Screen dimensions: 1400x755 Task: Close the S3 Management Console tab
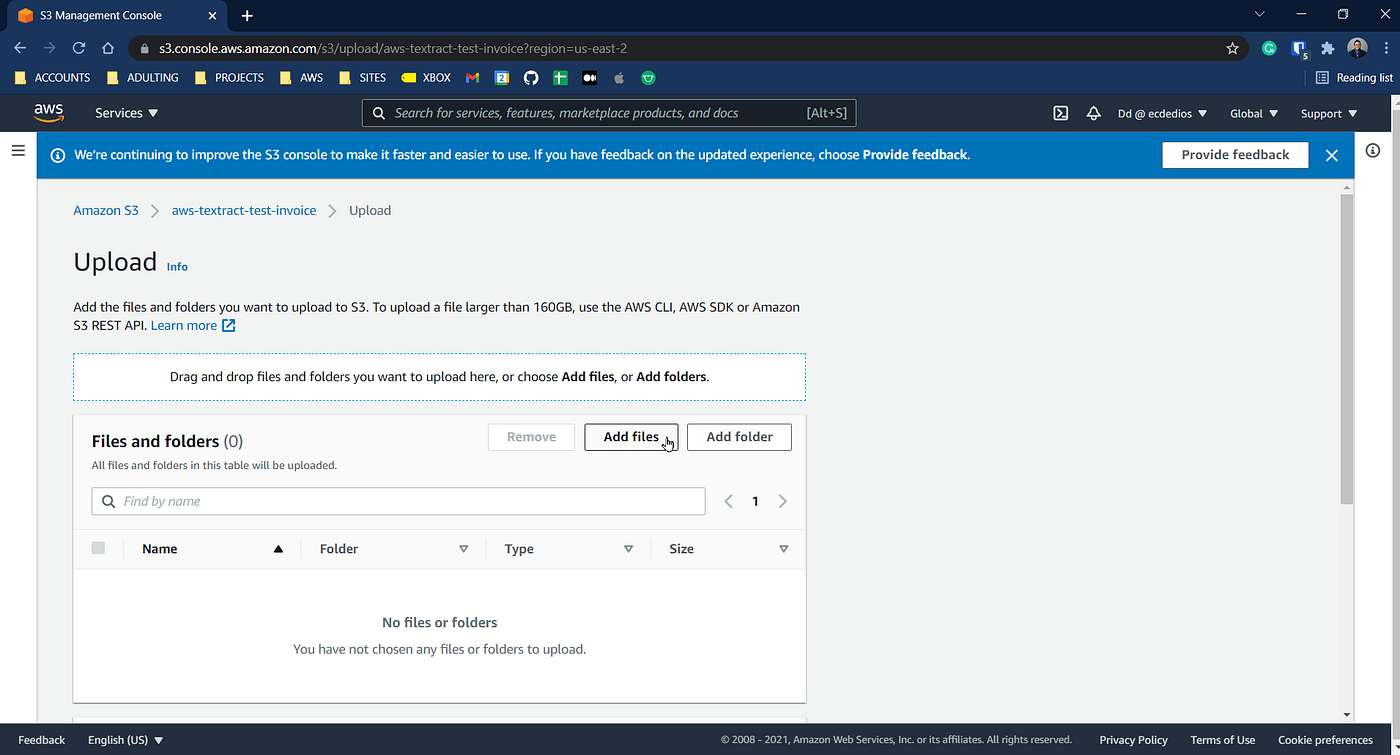pyautogui.click(x=212, y=16)
